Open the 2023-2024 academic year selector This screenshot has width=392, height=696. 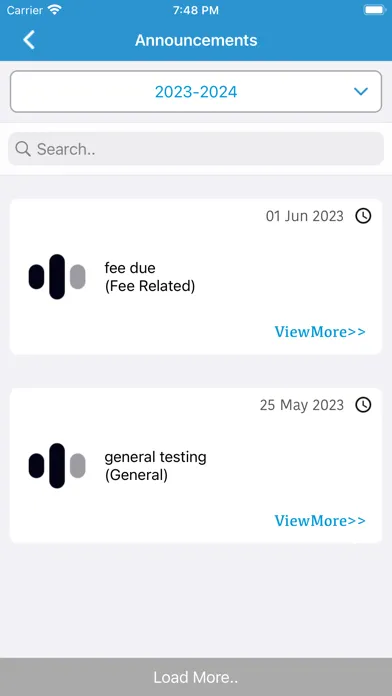[x=196, y=91]
